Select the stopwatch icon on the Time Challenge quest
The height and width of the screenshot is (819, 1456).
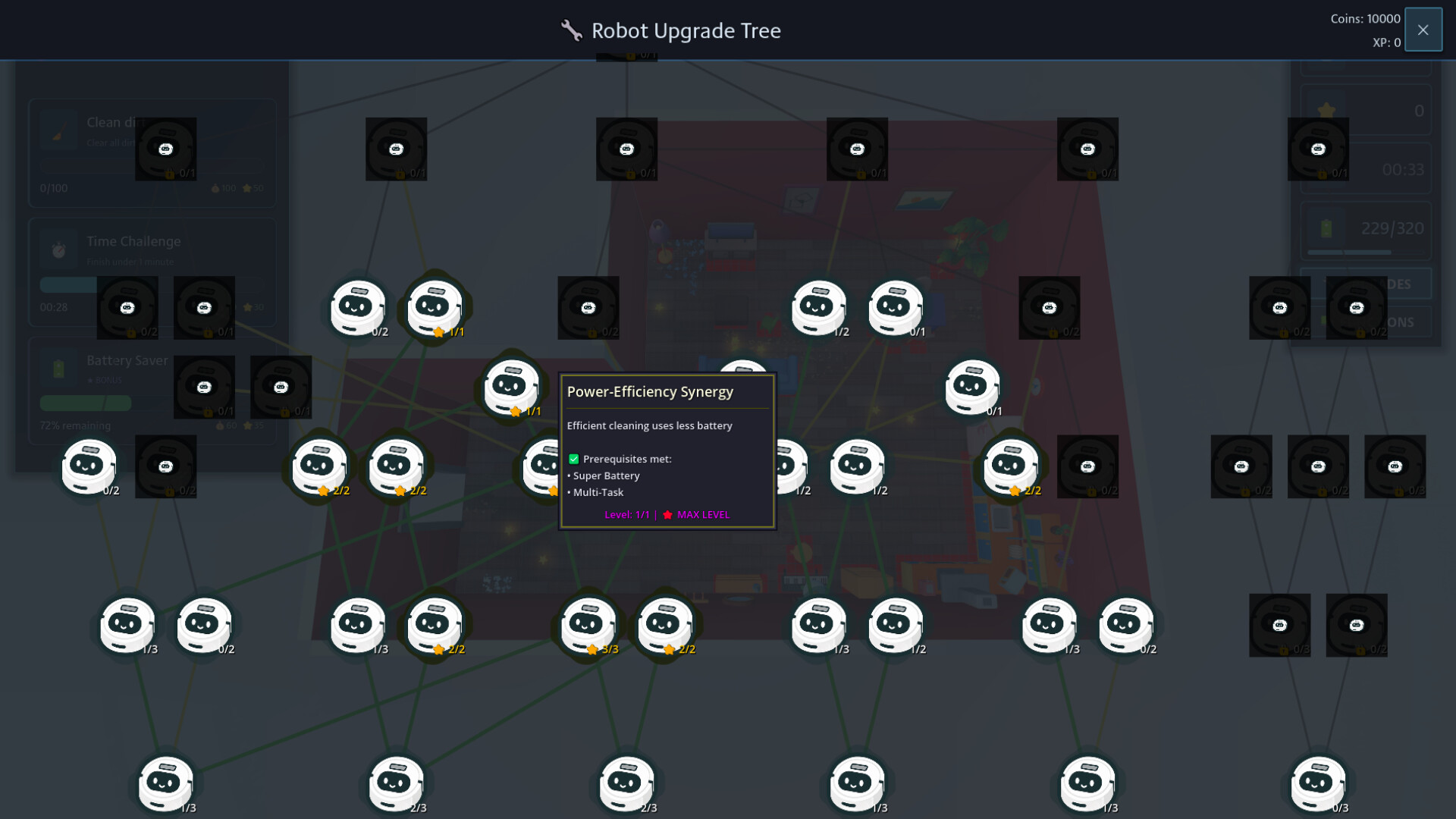pos(59,249)
